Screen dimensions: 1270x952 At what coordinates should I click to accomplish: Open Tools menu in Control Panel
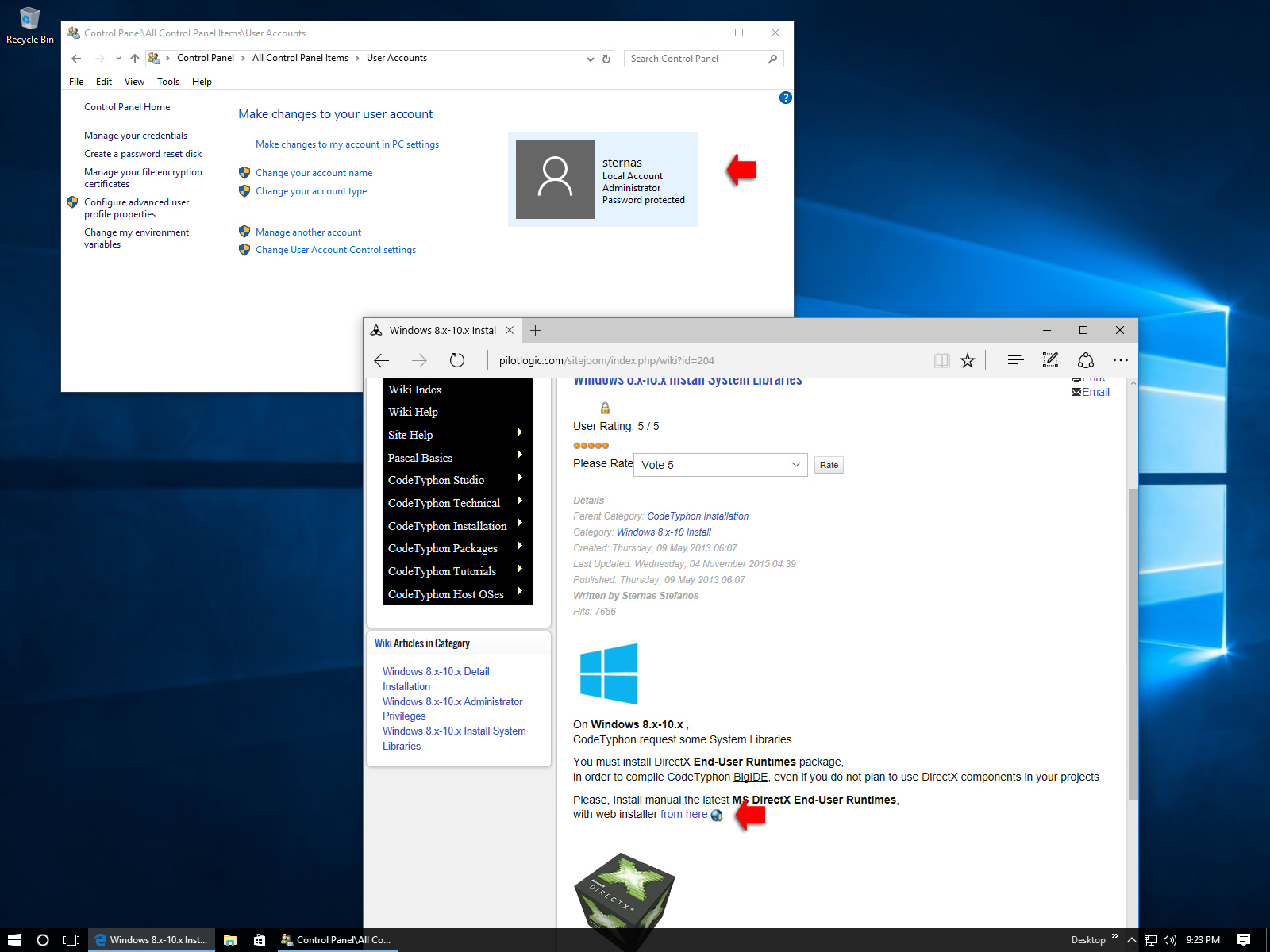pos(168,82)
